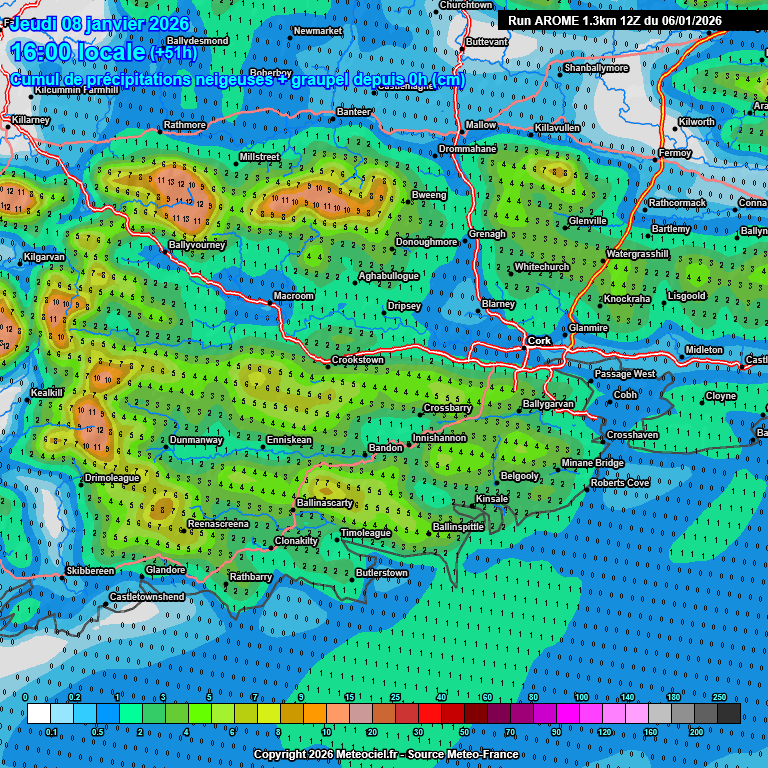The image size is (768, 768).
Task: Click the Fermoy label
Action: 675,153
